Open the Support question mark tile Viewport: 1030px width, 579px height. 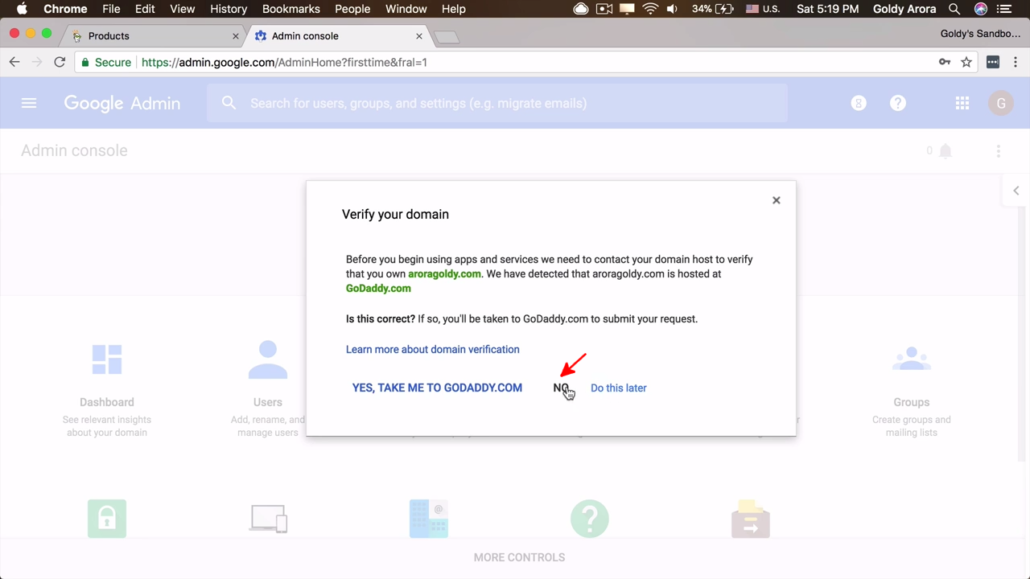point(590,519)
